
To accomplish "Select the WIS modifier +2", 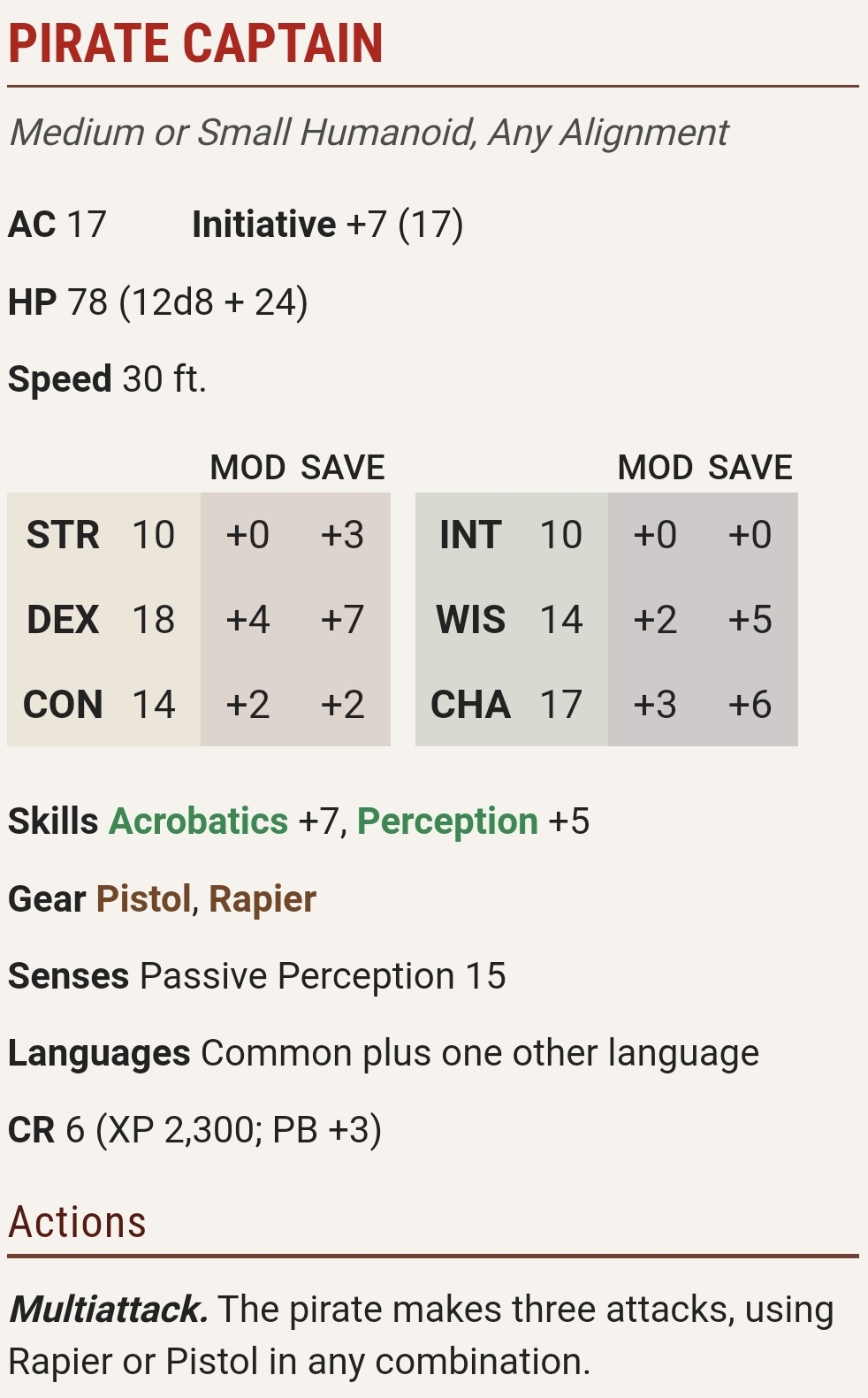I will click(x=655, y=620).
